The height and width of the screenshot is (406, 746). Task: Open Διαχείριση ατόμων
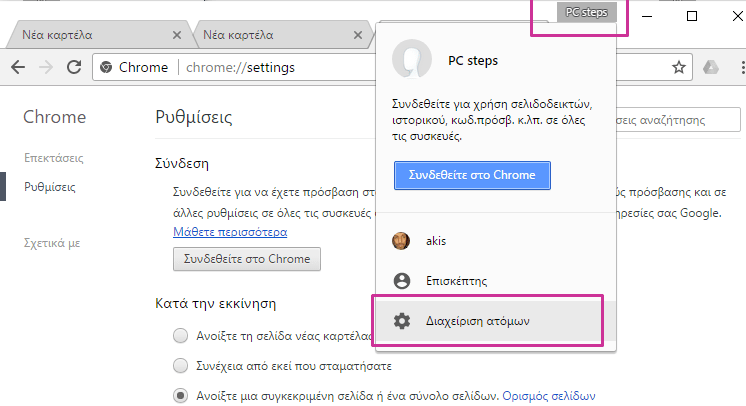pyautogui.click(x=496, y=321)
